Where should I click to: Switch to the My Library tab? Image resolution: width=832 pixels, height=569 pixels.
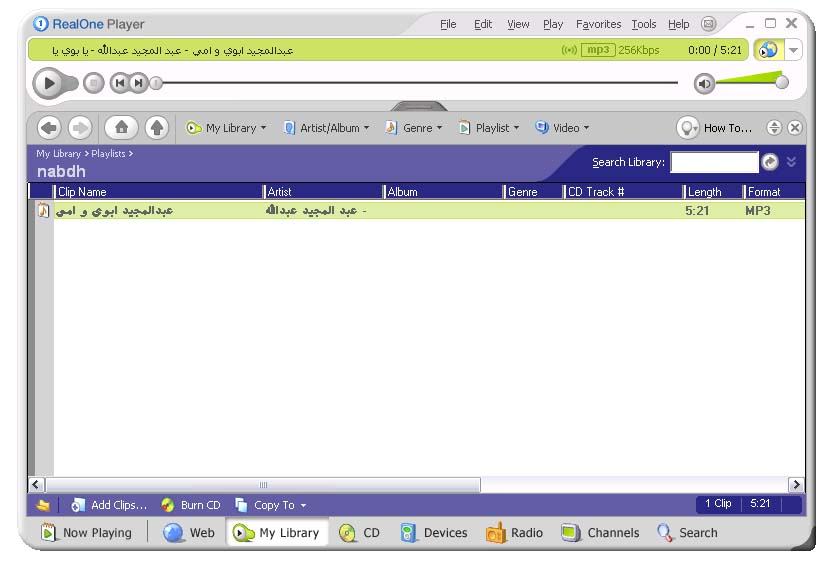[277, 533]
